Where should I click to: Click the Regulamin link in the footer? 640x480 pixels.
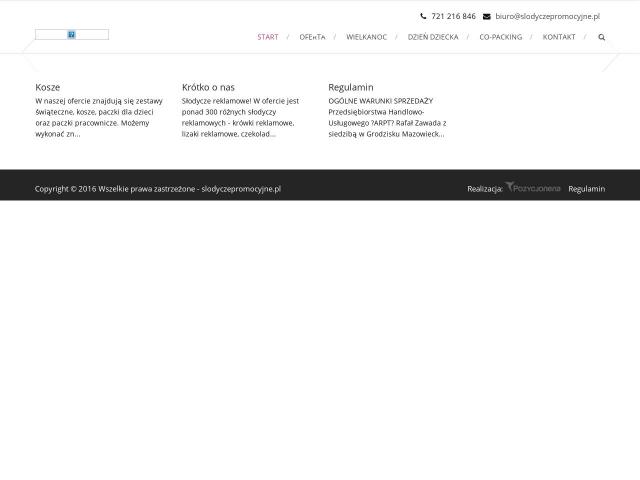coord(587,189)
